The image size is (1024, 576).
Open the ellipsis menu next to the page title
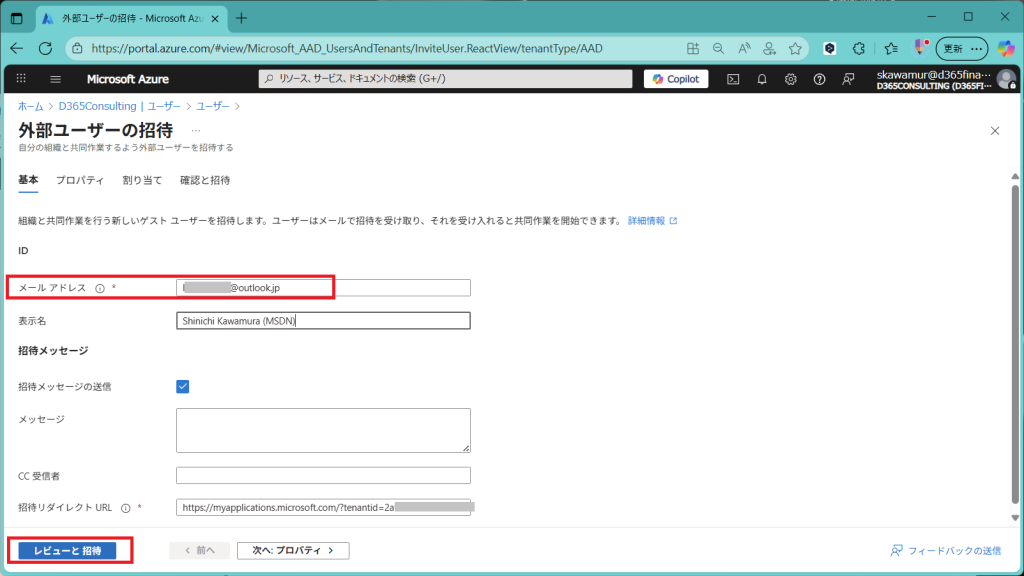pos(196,131)
